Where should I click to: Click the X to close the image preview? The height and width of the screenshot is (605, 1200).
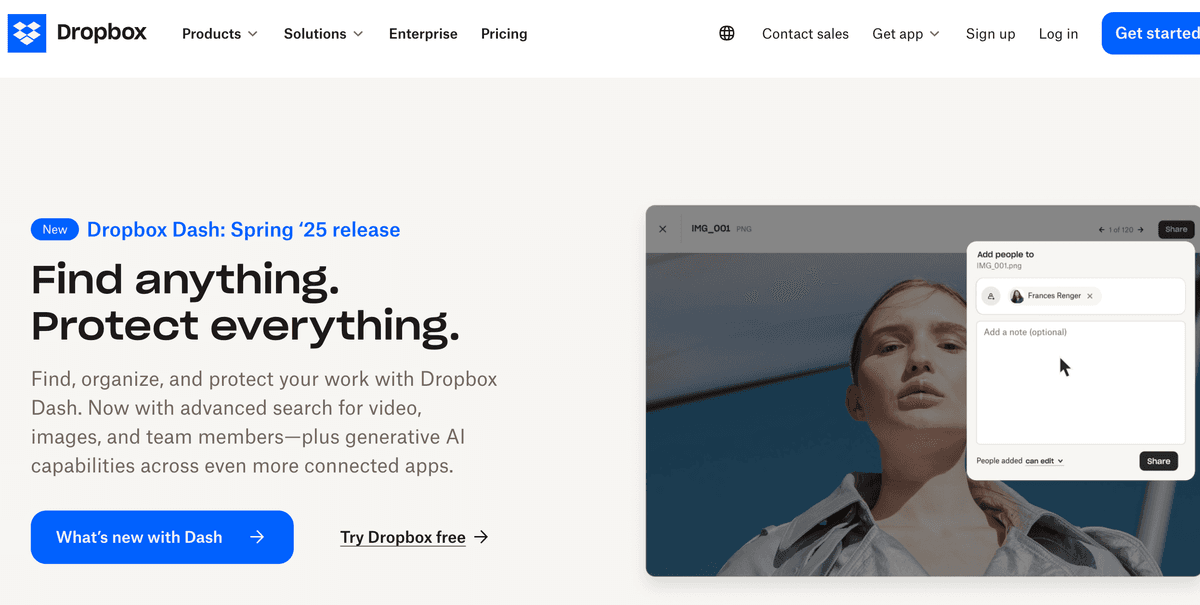662,229
